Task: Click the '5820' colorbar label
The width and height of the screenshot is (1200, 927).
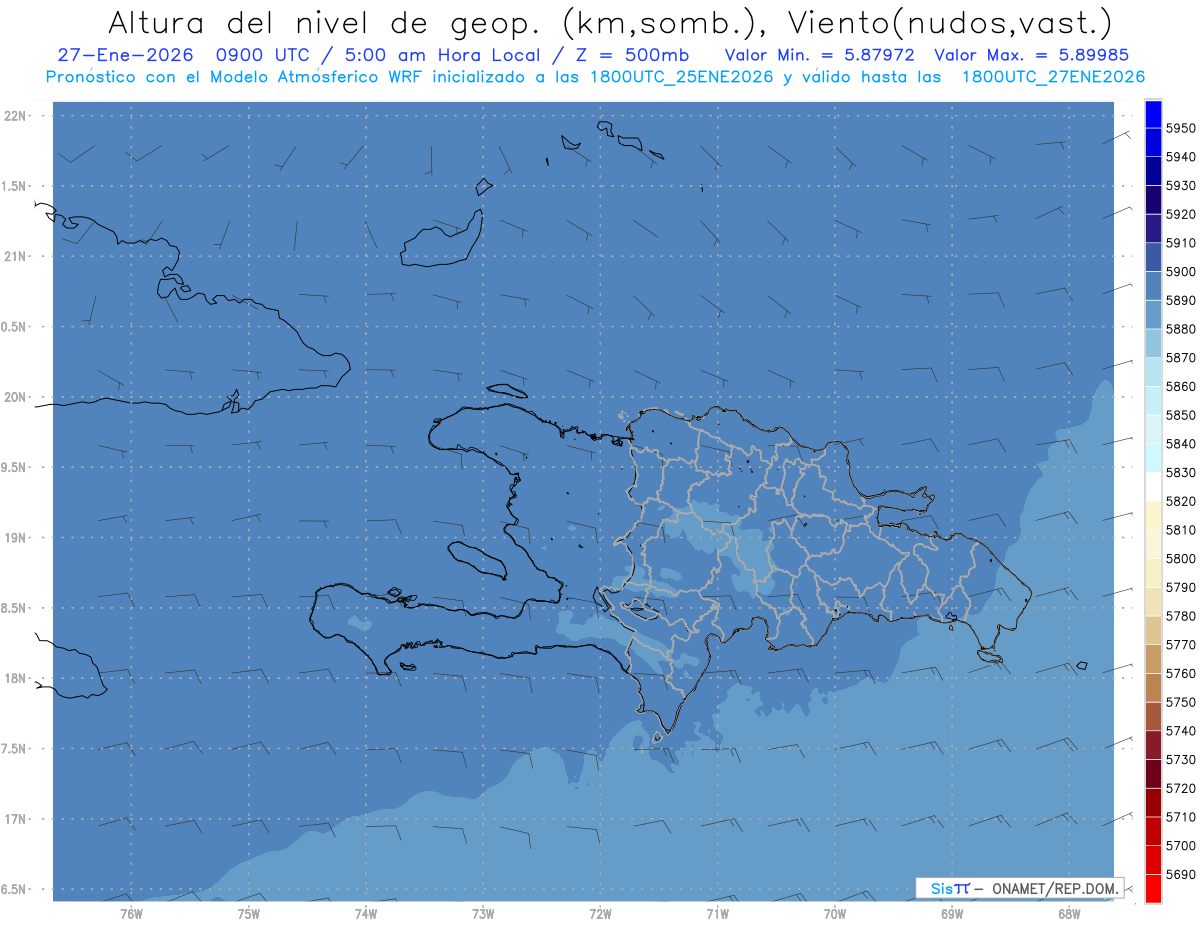Action: click(x=1181, y=501)
